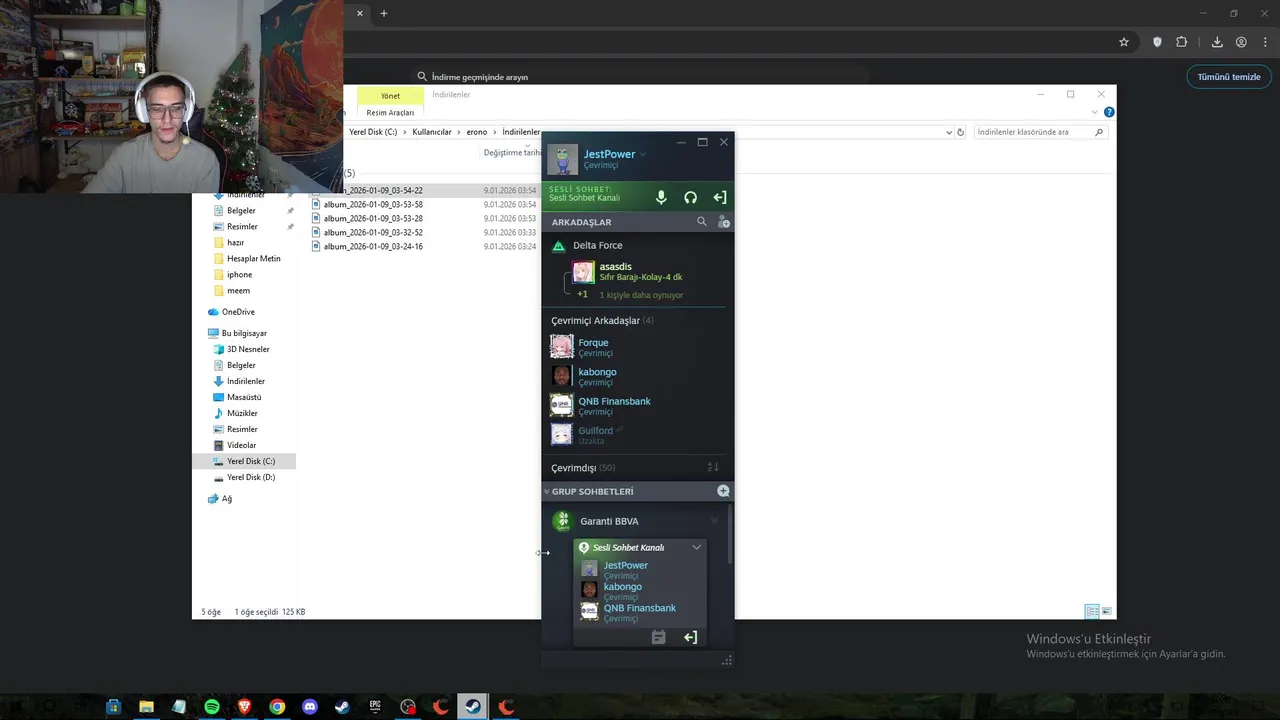Open iphone folder in Explorer sidebar
1280x720 pixels.
tap(239, 275)
